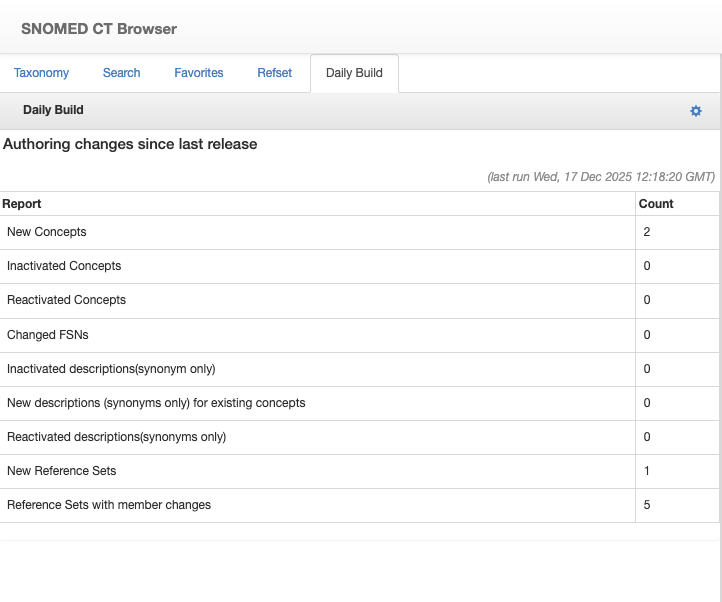Click the Daily Build tab
The image size is (722, 602).
click(354, 73)
